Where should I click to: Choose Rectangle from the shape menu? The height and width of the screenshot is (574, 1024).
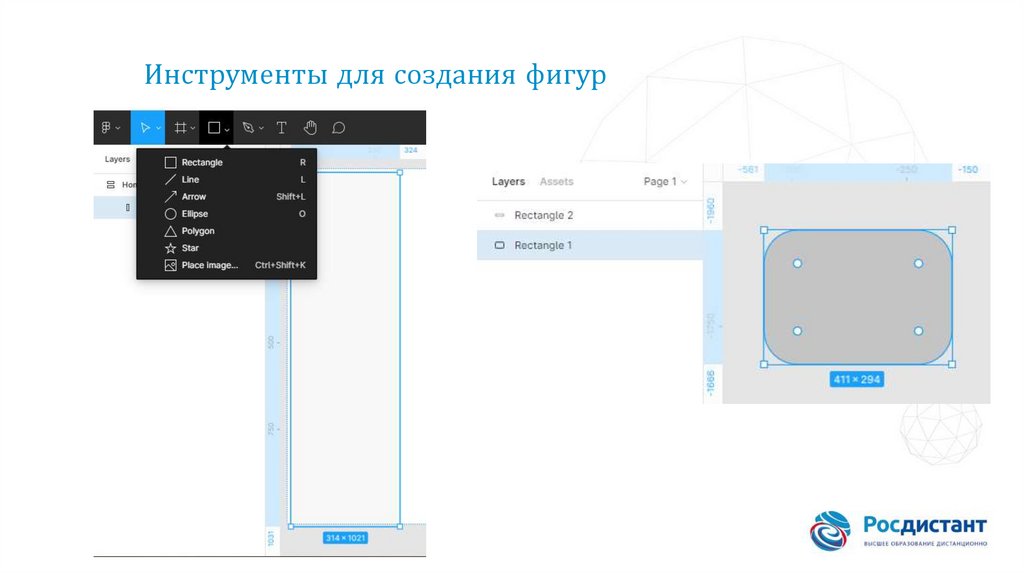[227, 163]
